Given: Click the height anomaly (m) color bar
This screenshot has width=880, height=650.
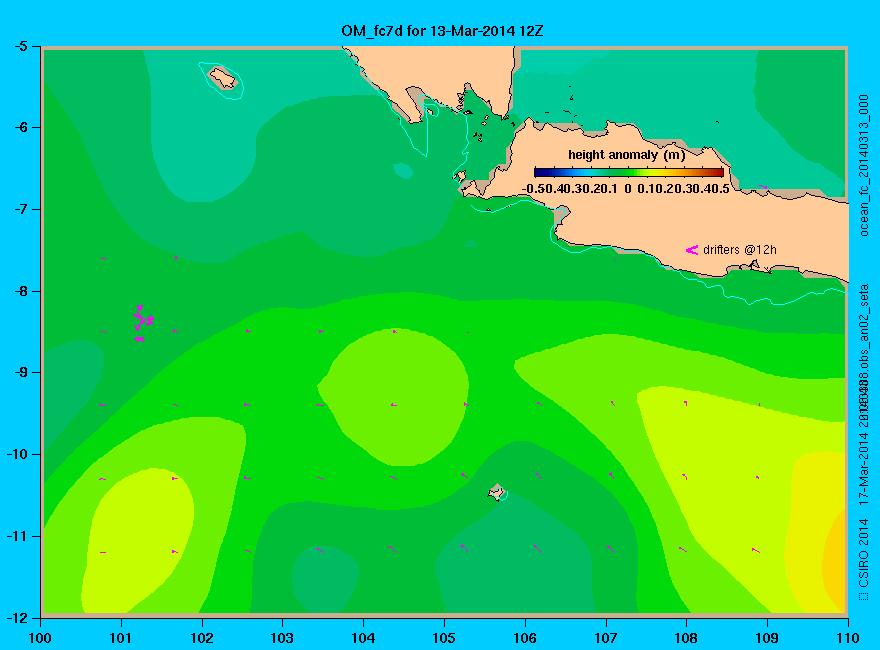Looking at the screenshot, I should (629, 172).
